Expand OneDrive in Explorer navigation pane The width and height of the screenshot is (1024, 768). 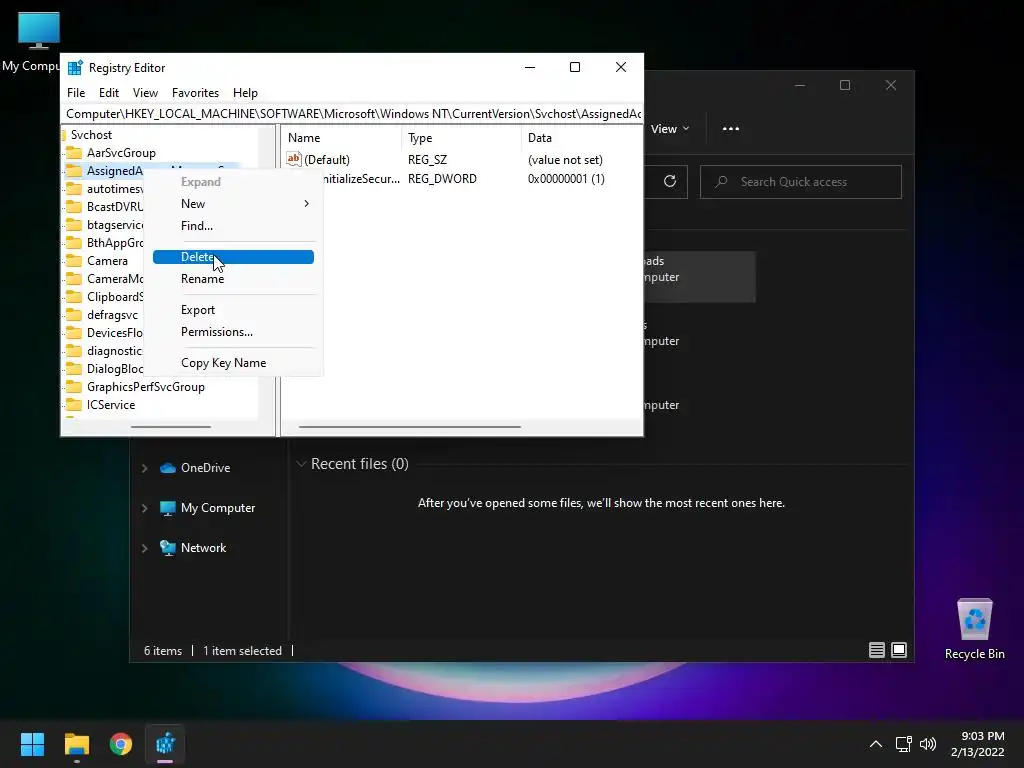144,468
